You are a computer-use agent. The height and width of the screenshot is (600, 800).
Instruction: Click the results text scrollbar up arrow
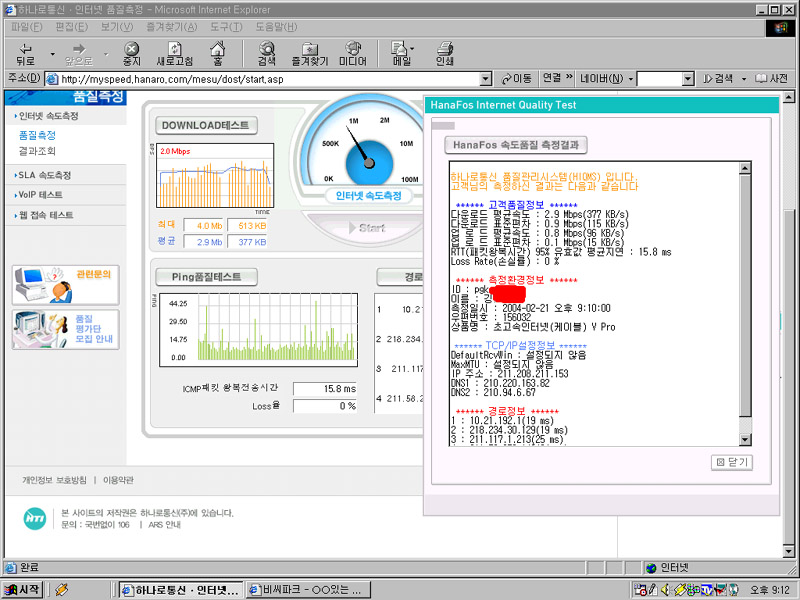coord(745,168)
